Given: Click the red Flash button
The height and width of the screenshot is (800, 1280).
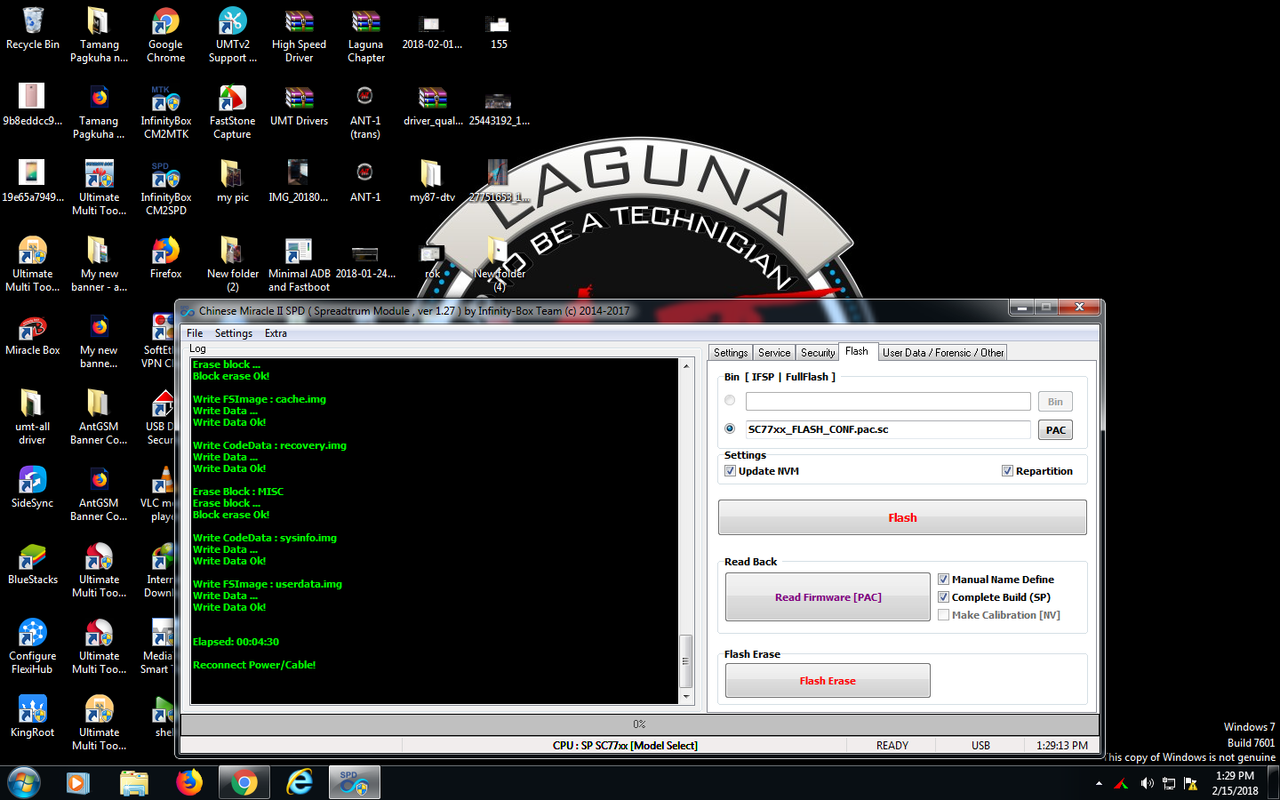Looking at the screenshot, I should pyautogui.click(x=902, y=517).
